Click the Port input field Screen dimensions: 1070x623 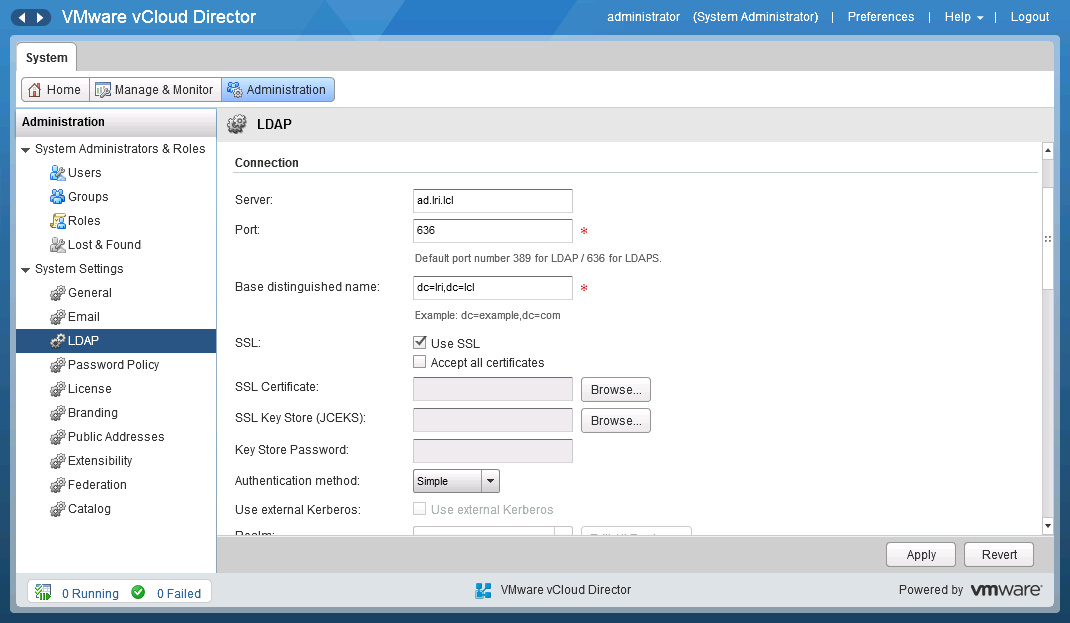click(493, 231)
